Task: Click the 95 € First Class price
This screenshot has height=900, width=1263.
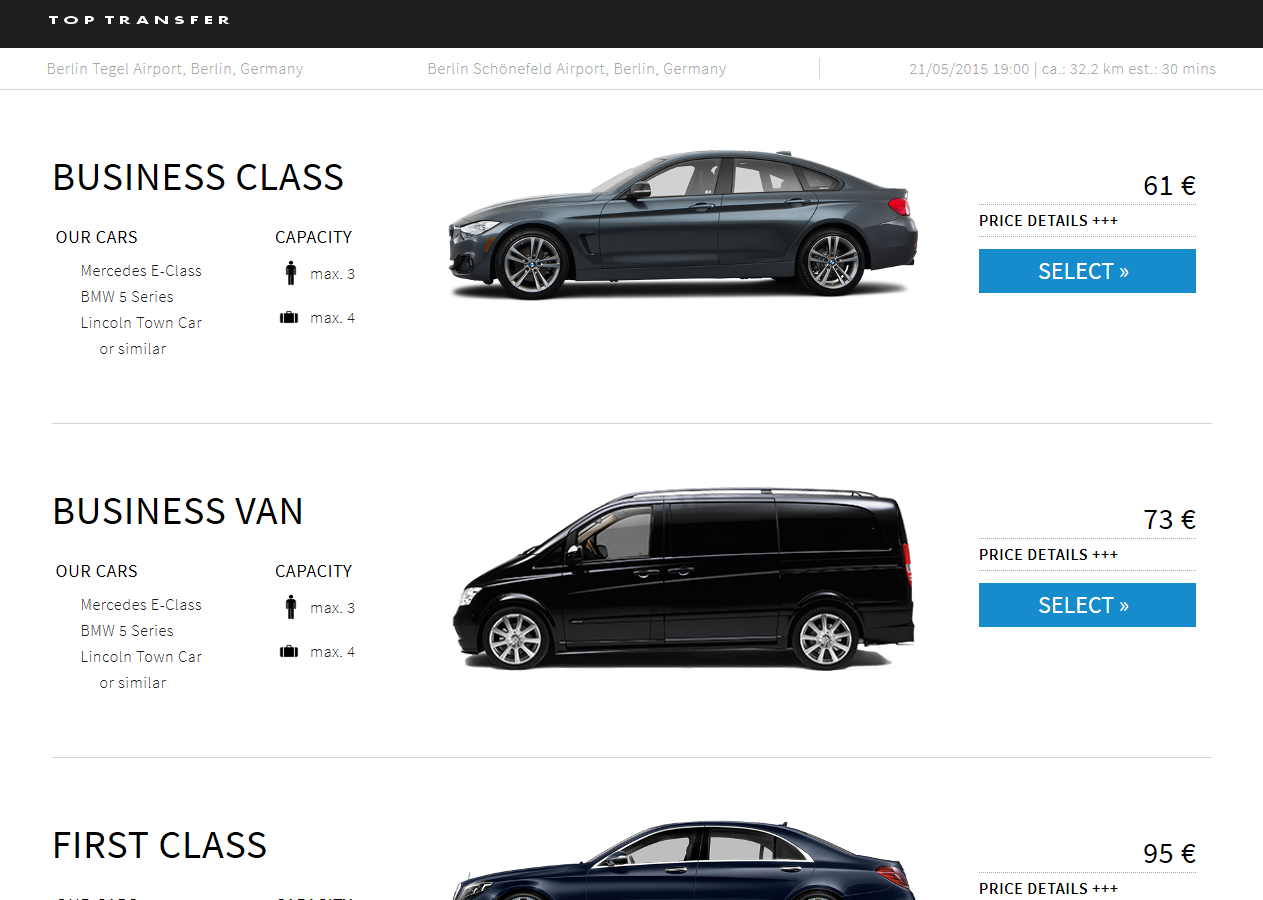Action: pyautogui.click(x=1169, y=854)
